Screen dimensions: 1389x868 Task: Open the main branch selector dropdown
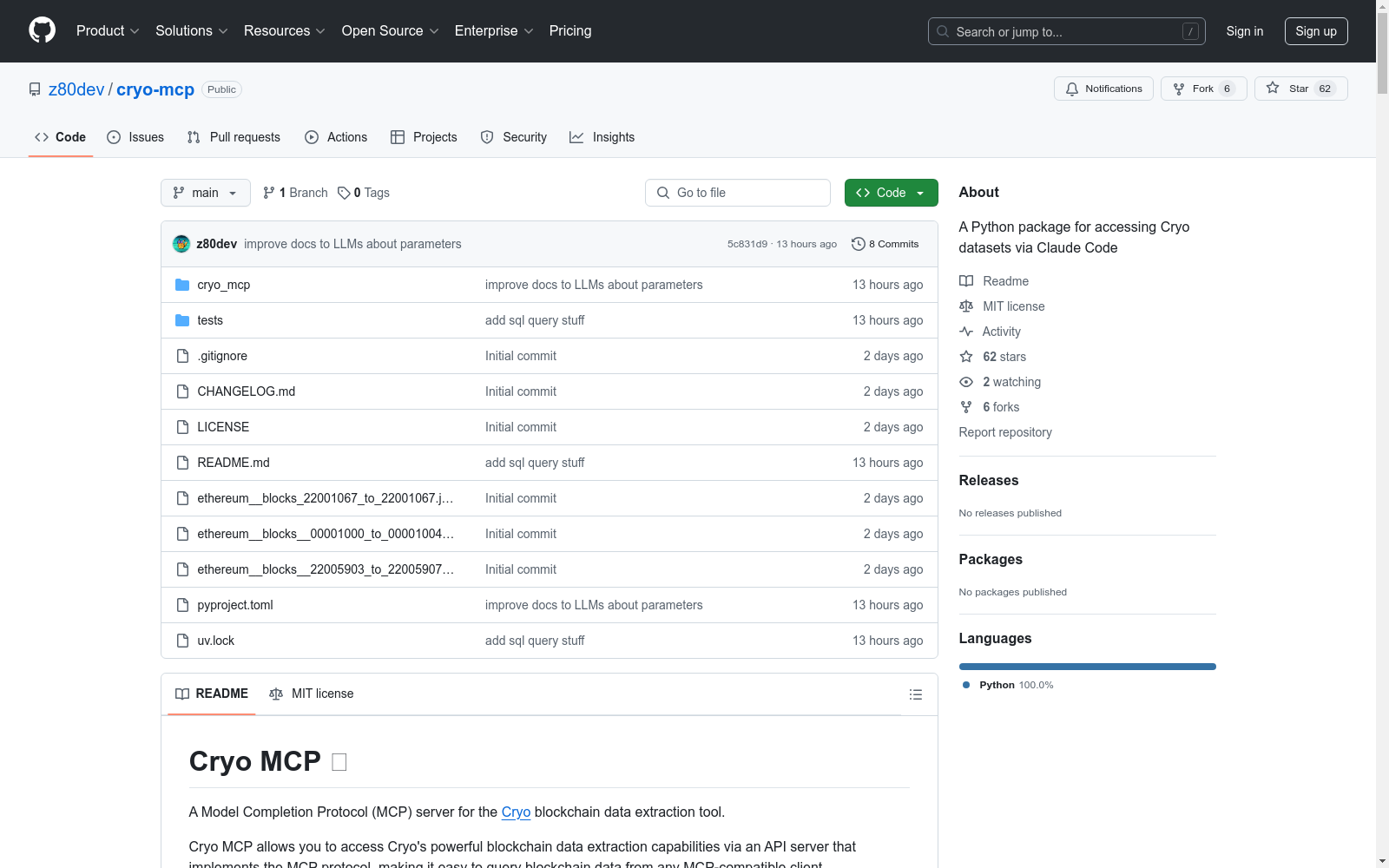pos(206,193)
